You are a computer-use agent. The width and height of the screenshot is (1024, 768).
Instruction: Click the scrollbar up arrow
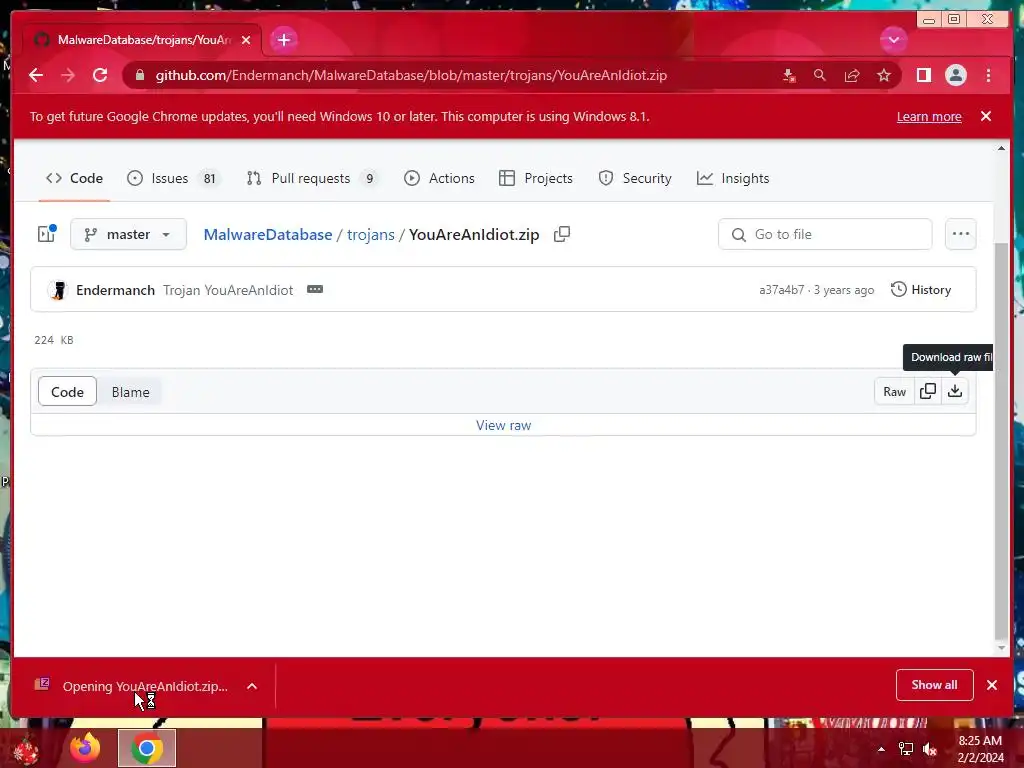[1001, 148]
